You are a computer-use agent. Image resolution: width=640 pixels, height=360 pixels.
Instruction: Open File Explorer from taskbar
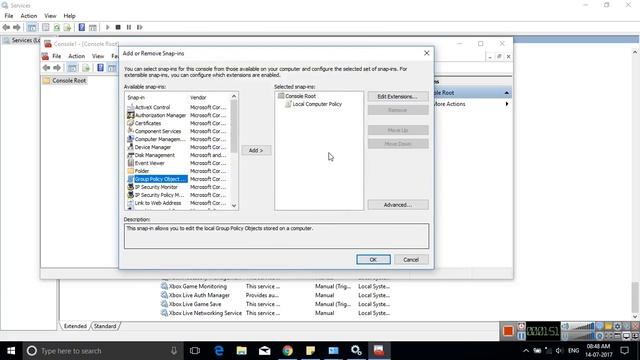point(242,351)
